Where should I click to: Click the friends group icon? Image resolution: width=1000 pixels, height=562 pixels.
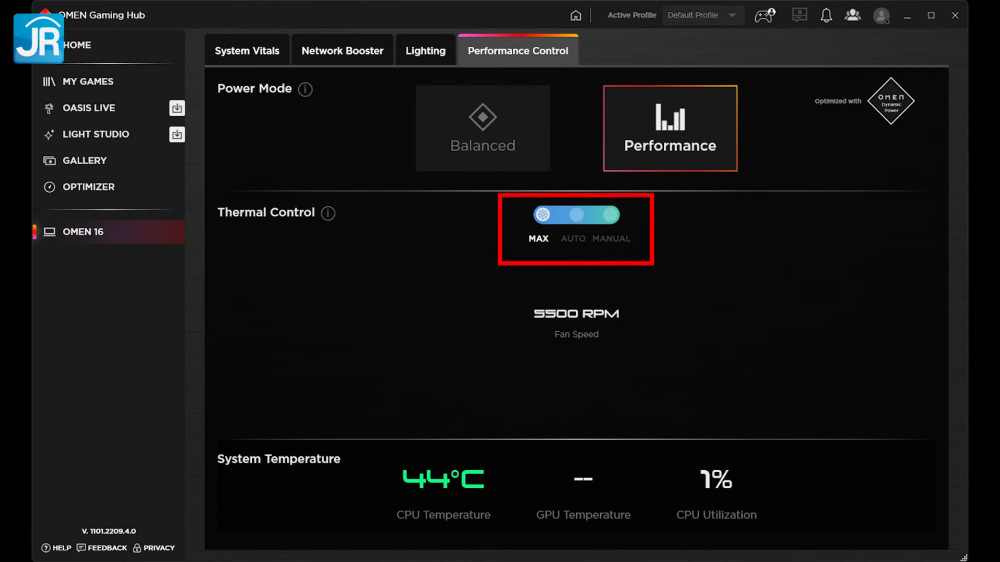coord(852,15)
